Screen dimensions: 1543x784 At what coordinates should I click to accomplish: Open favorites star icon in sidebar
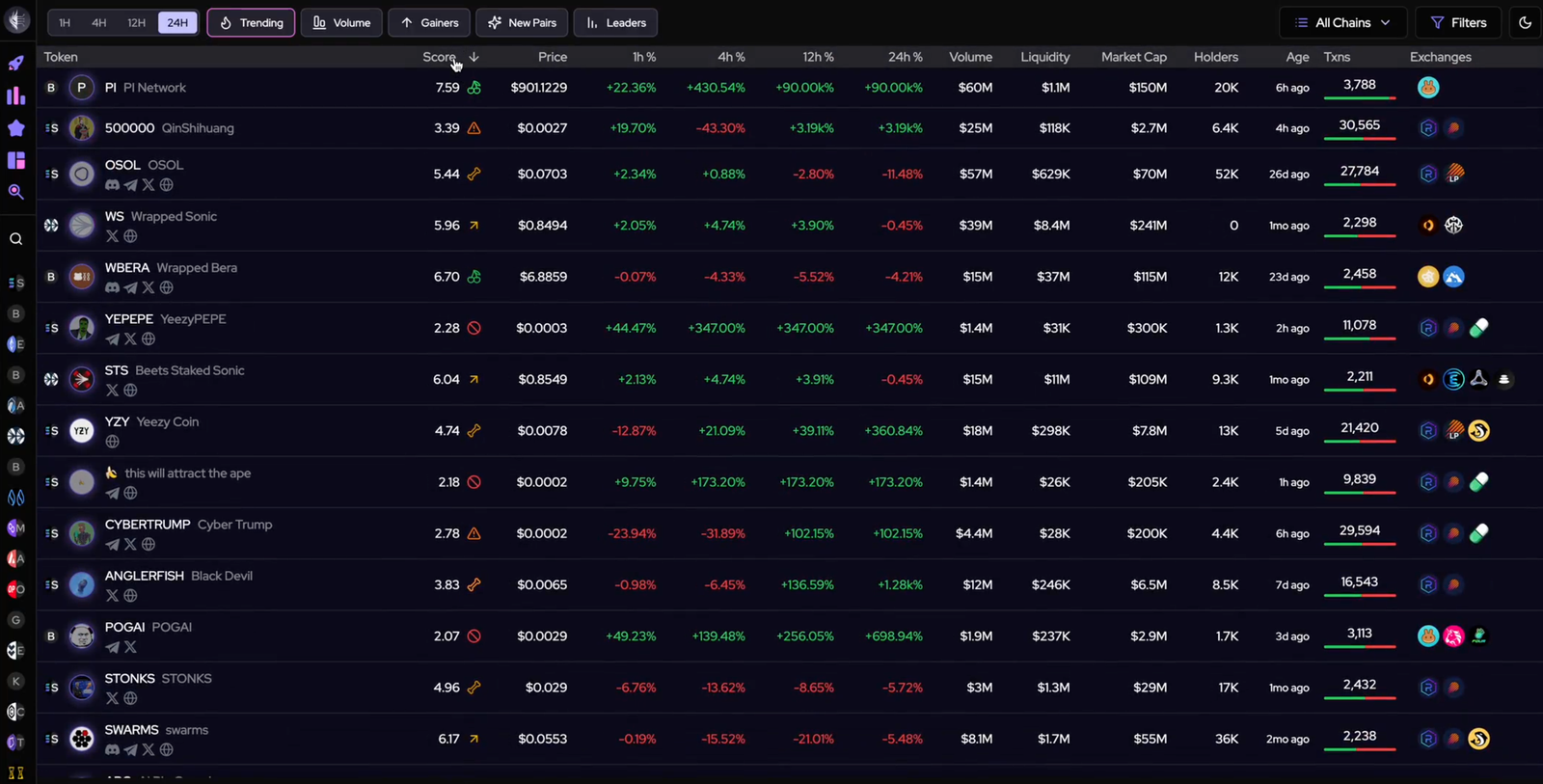tap(16, 128)
